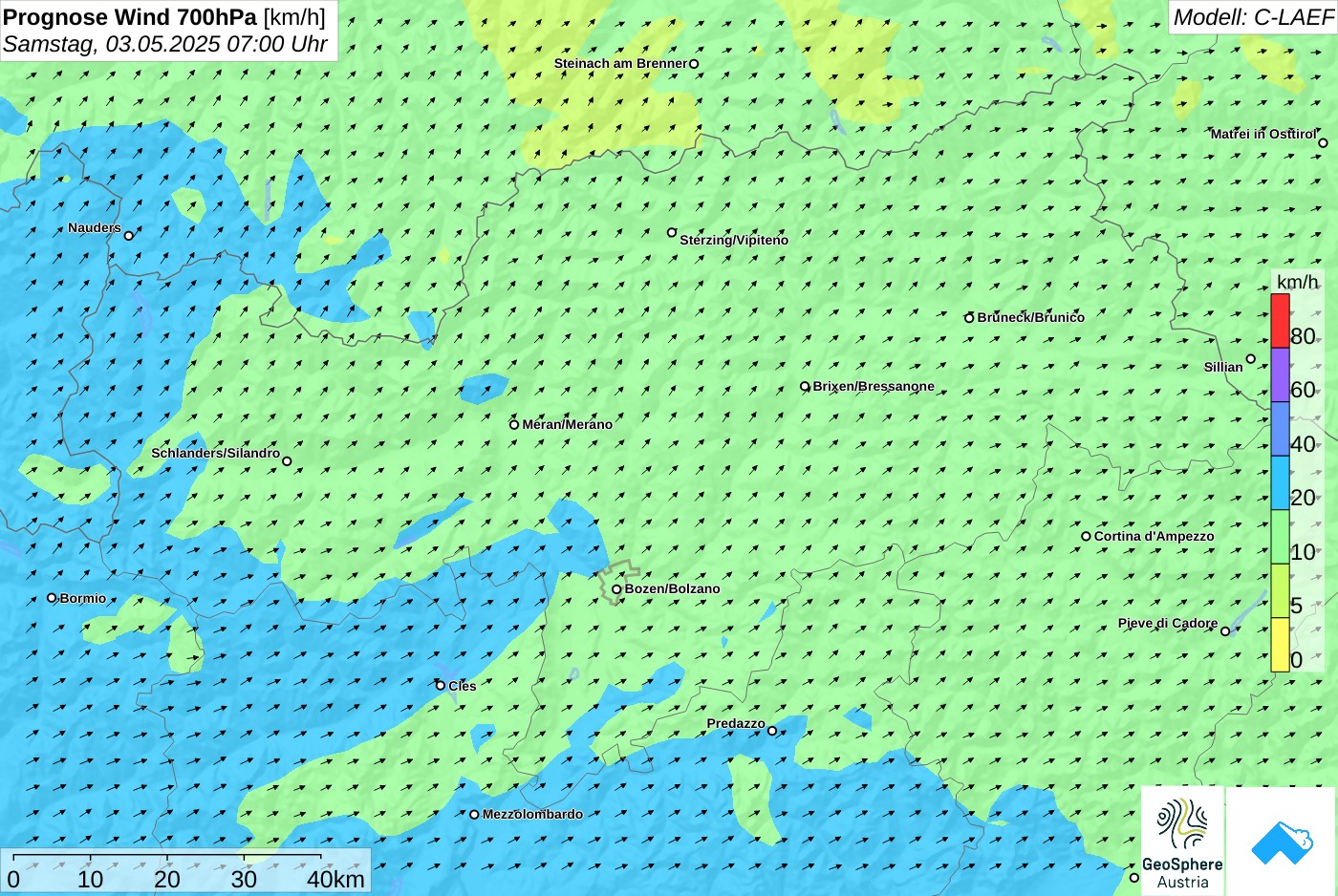Screen dimensions: 1338x896
Task: Click the 'Bozen/Bolzano' label text
Action: [x=673, y=589]
